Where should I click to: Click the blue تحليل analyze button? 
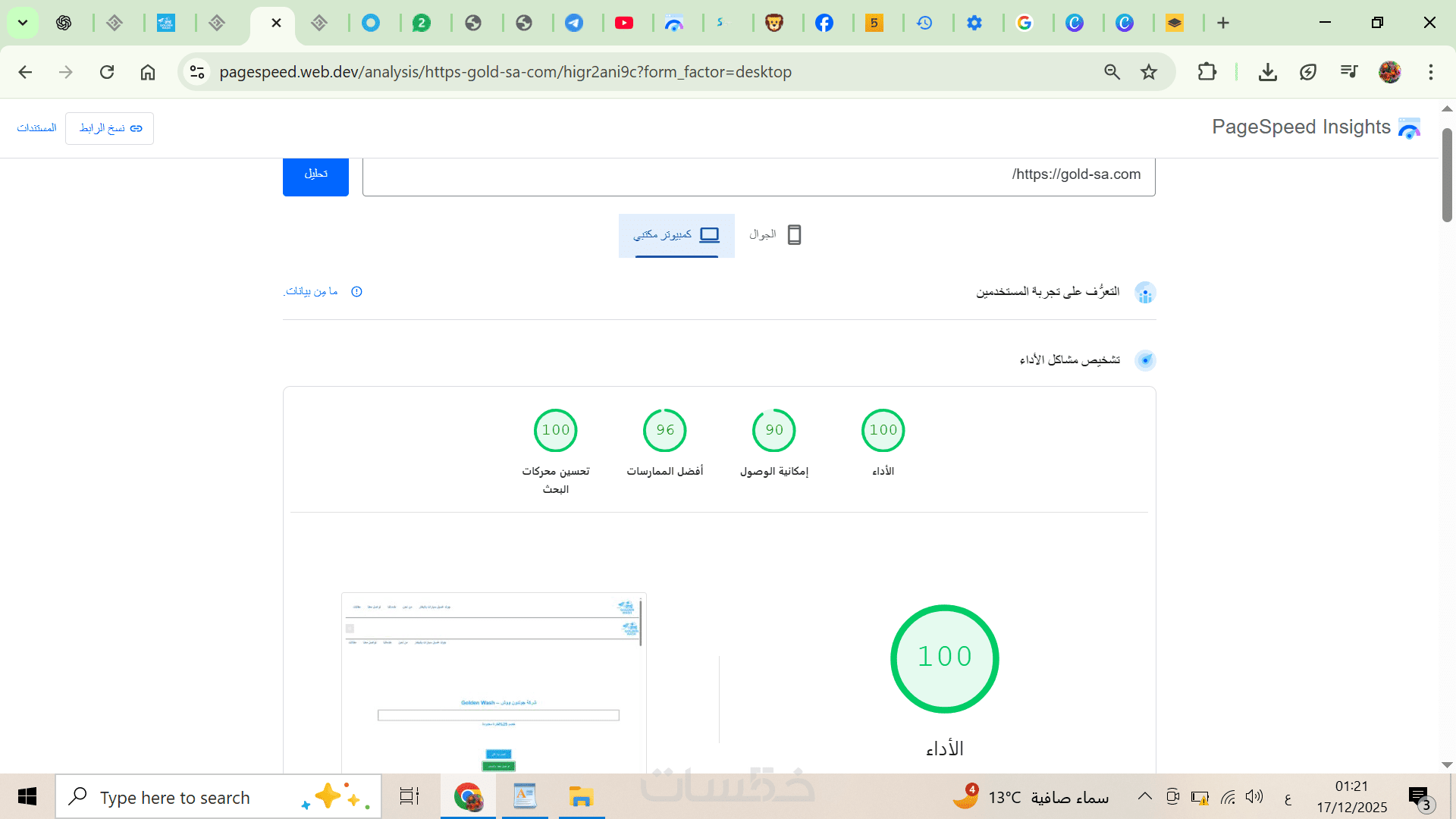coord(315,175)
